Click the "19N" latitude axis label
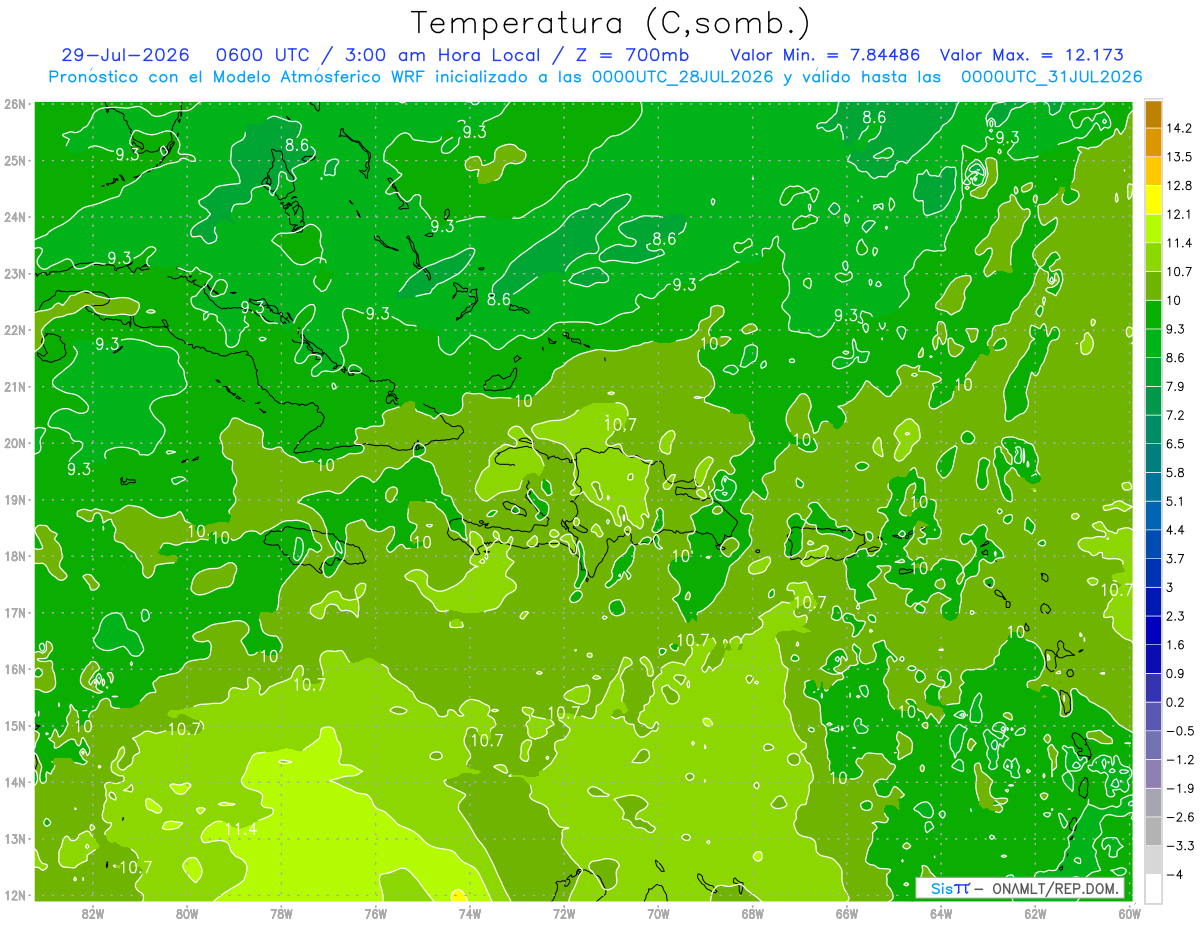The width and height of the screenshot is (1200, 927). pos(15,499)
